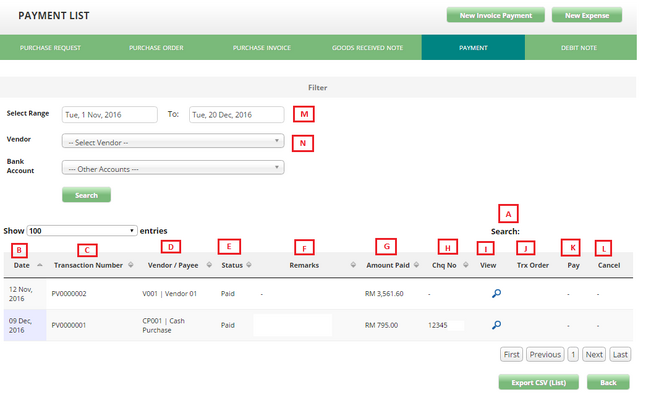651x395 pixels.
Task: Click the Back button
Action: click(x=608, y=382)
